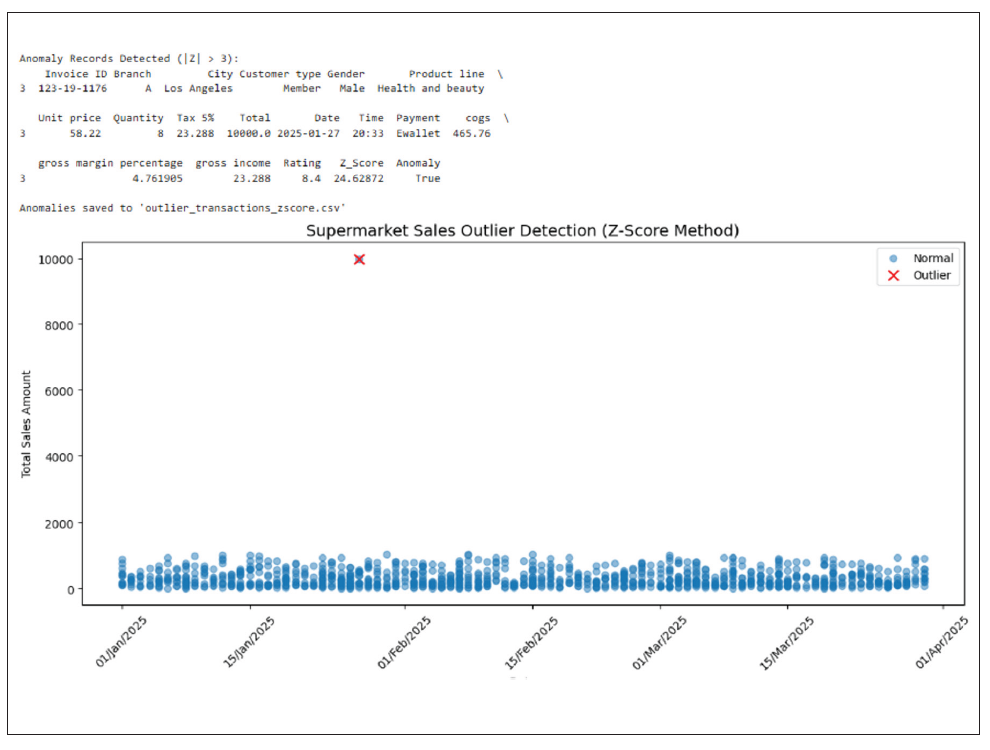
Task: Click the blue Normal marker in the legend
Action: 893,258
